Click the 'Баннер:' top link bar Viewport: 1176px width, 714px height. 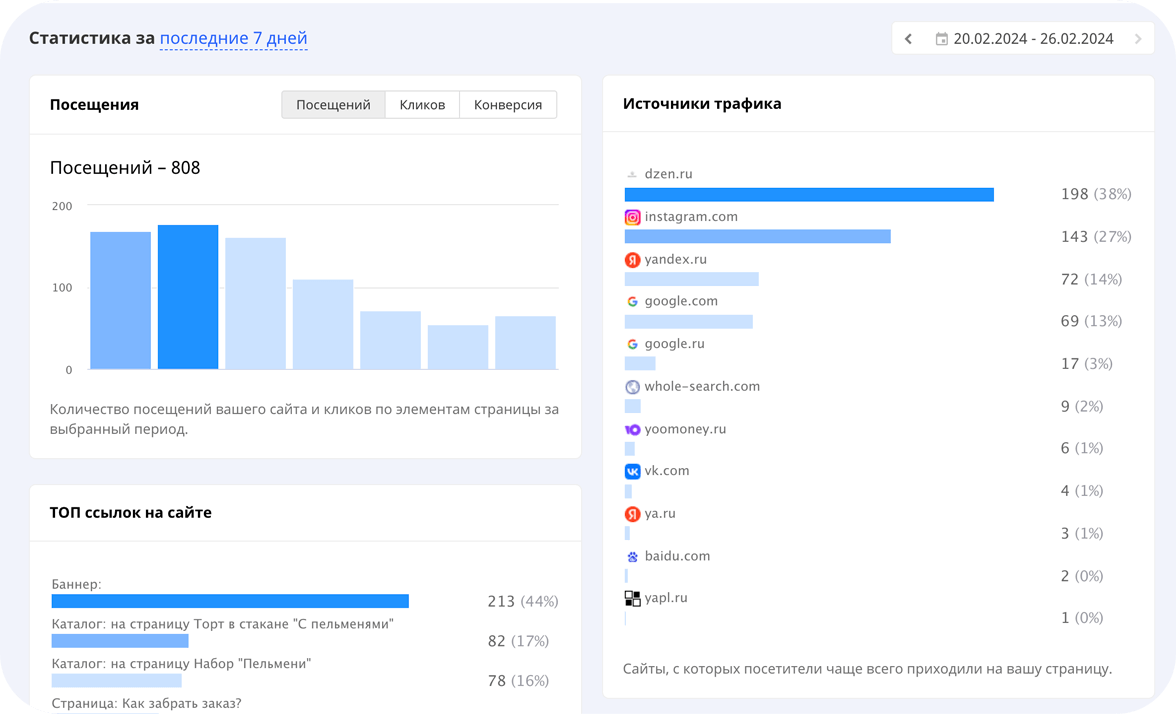pos(230,601)
